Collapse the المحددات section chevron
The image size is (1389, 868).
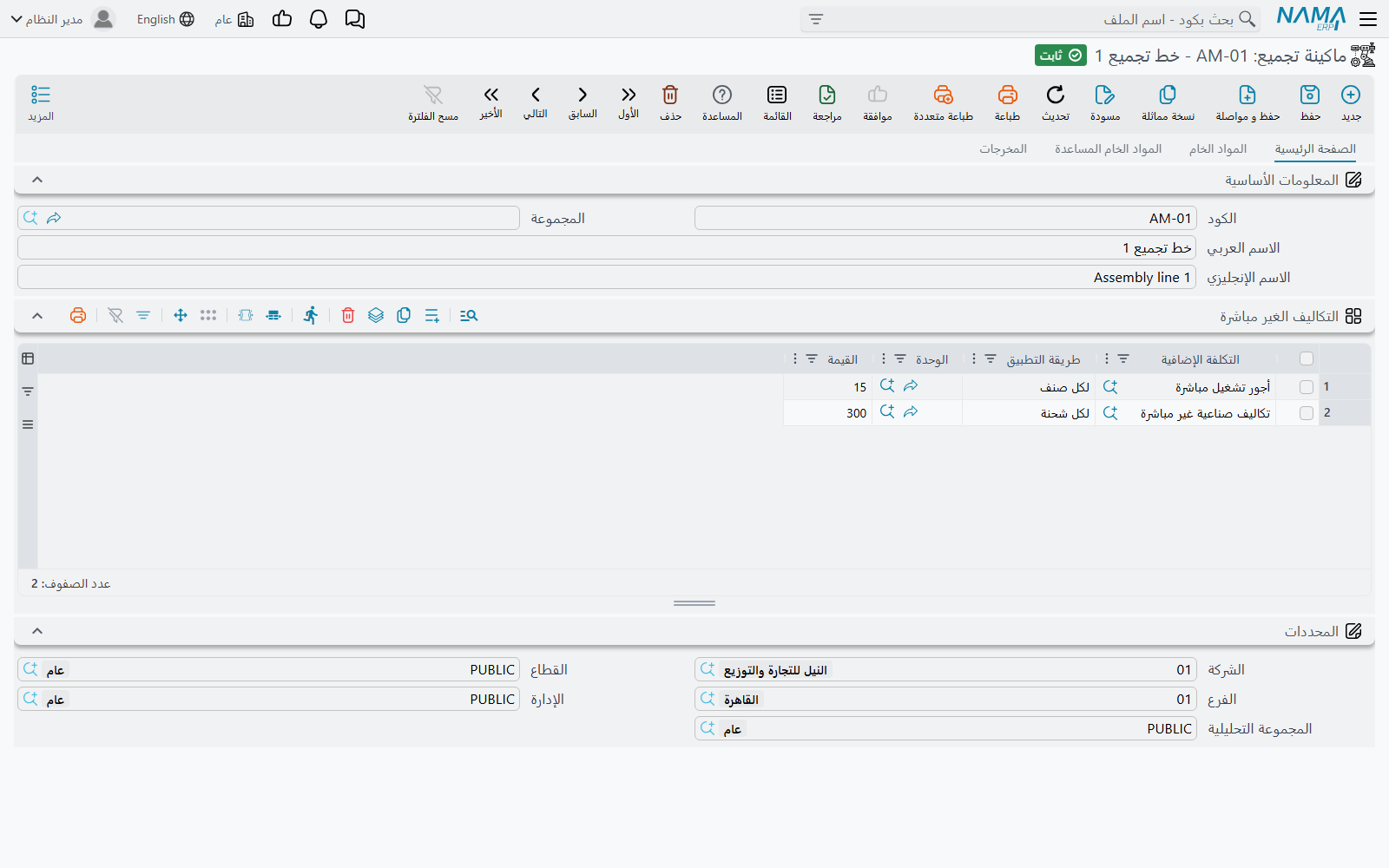click(37, 631)
